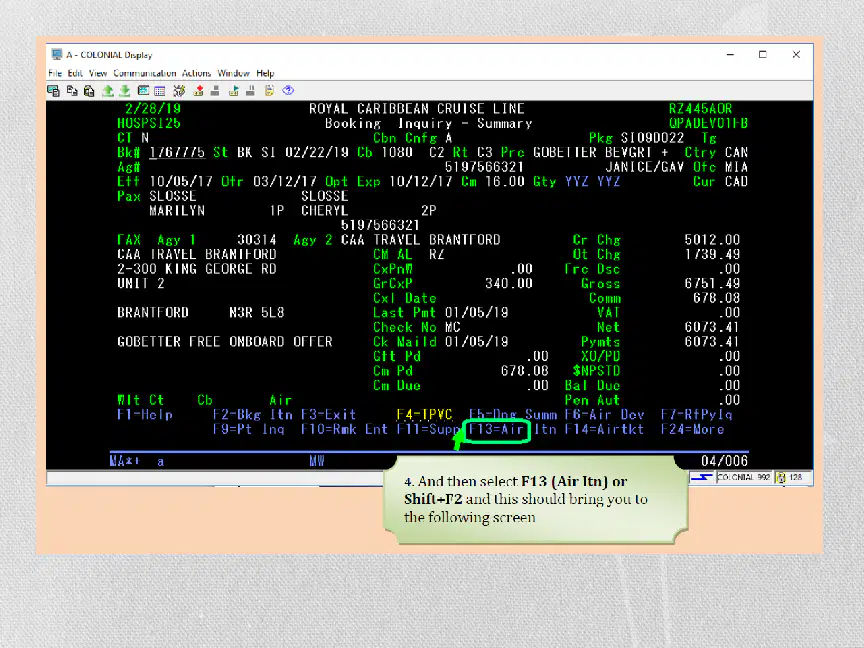Open the Display setup toolbar icon
The image size is (864, 648).
143,91
